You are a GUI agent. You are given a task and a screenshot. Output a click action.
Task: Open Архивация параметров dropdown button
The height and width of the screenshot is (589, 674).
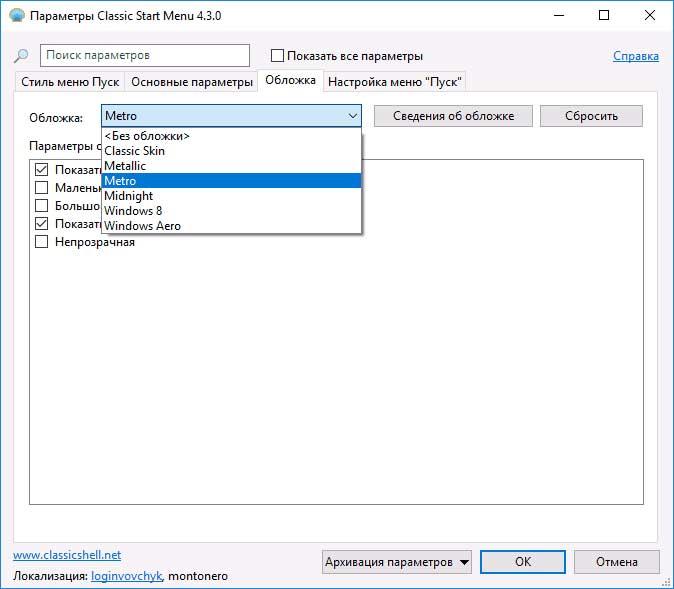pyautogui.click(x=397, y=562)
